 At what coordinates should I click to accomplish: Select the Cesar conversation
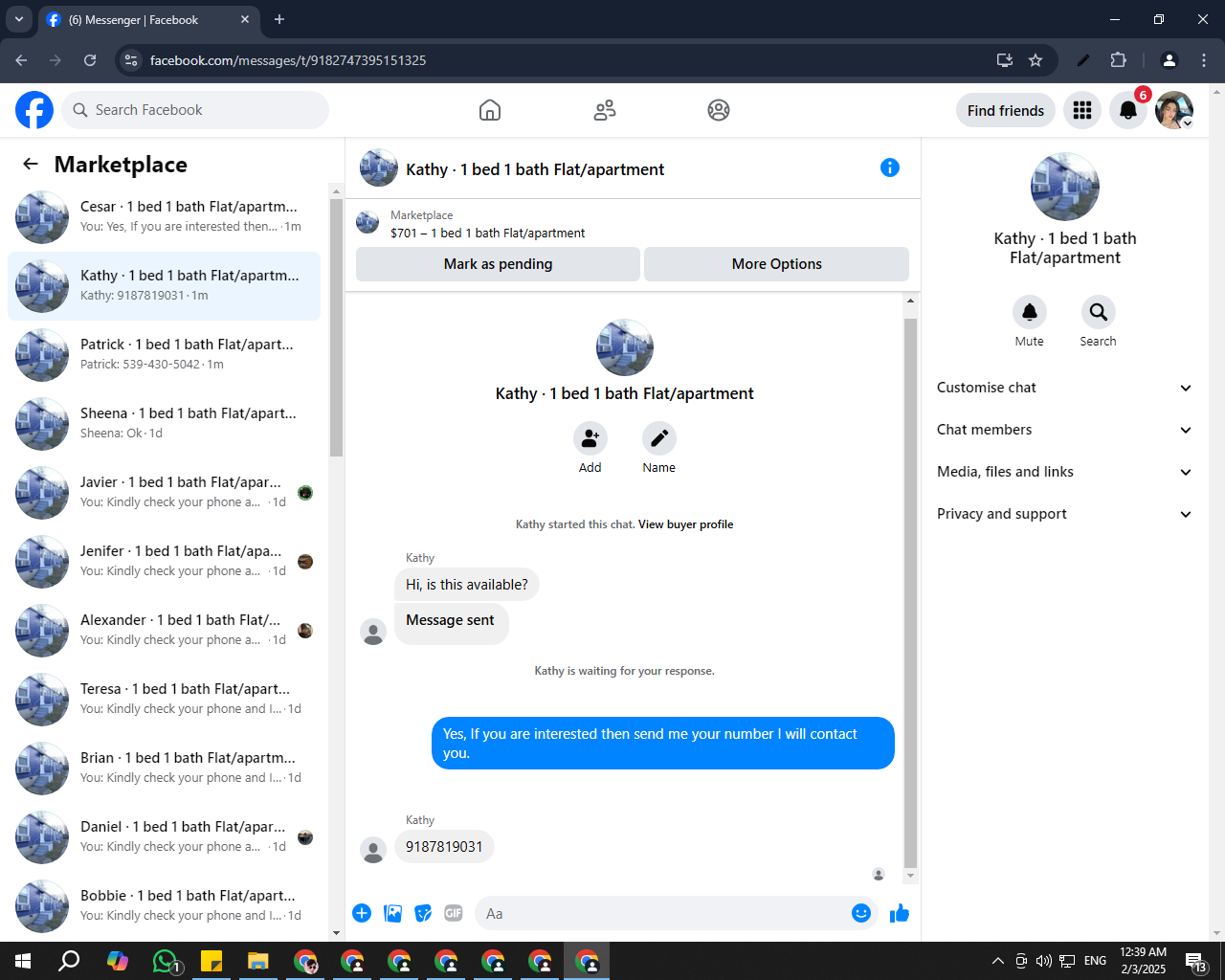click(165, 216)
